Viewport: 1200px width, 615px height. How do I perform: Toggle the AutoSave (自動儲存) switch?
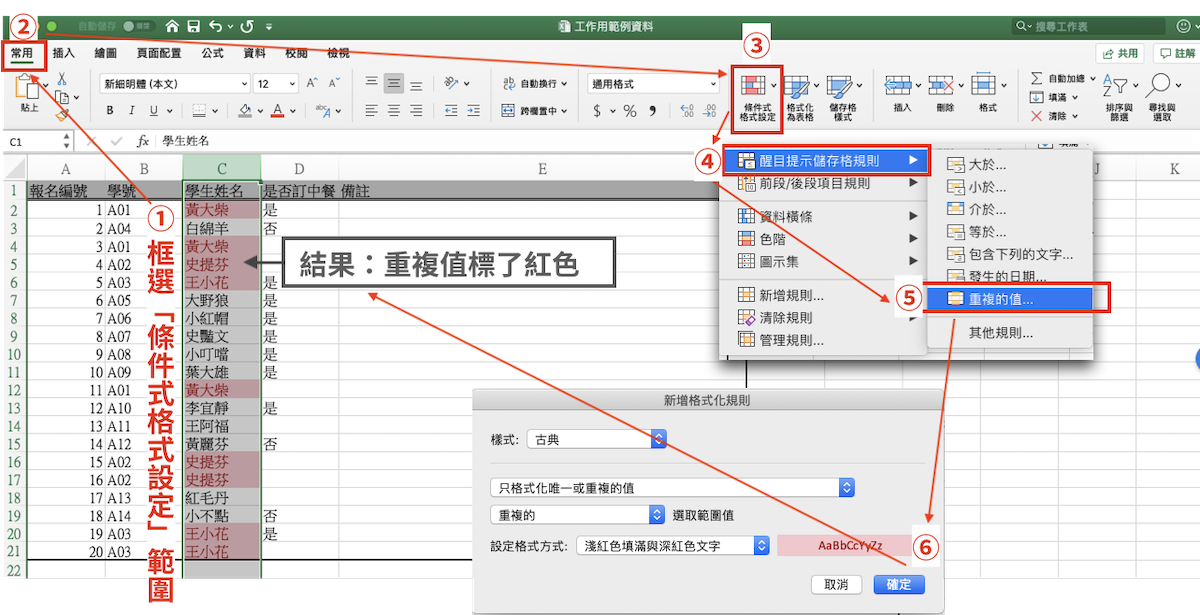click(x=138, y=26)
